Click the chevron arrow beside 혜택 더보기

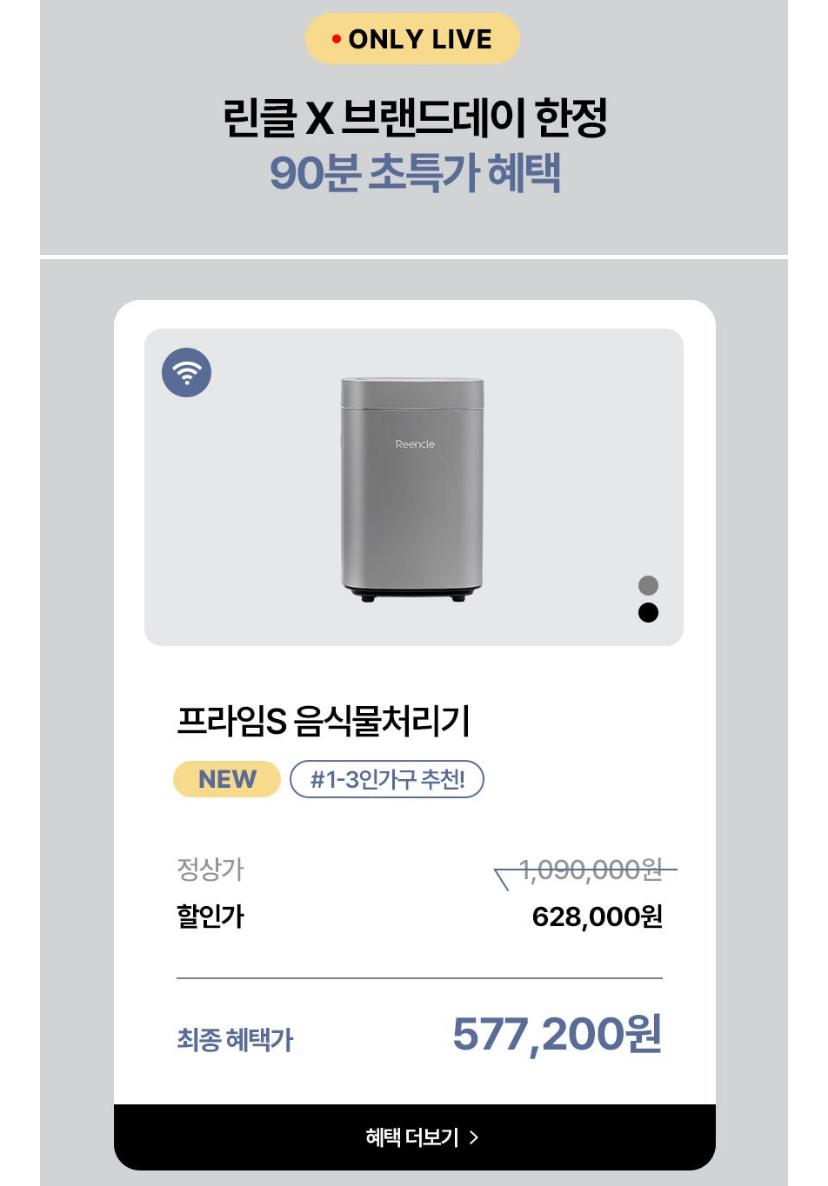tap(474, 1138)
